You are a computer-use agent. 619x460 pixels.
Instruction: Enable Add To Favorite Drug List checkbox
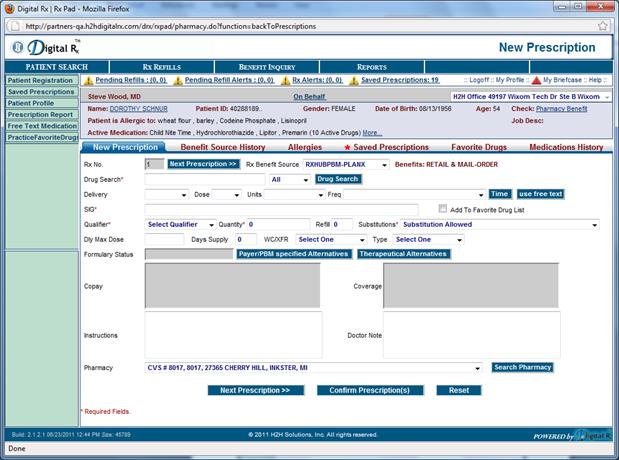coord(443,210)
